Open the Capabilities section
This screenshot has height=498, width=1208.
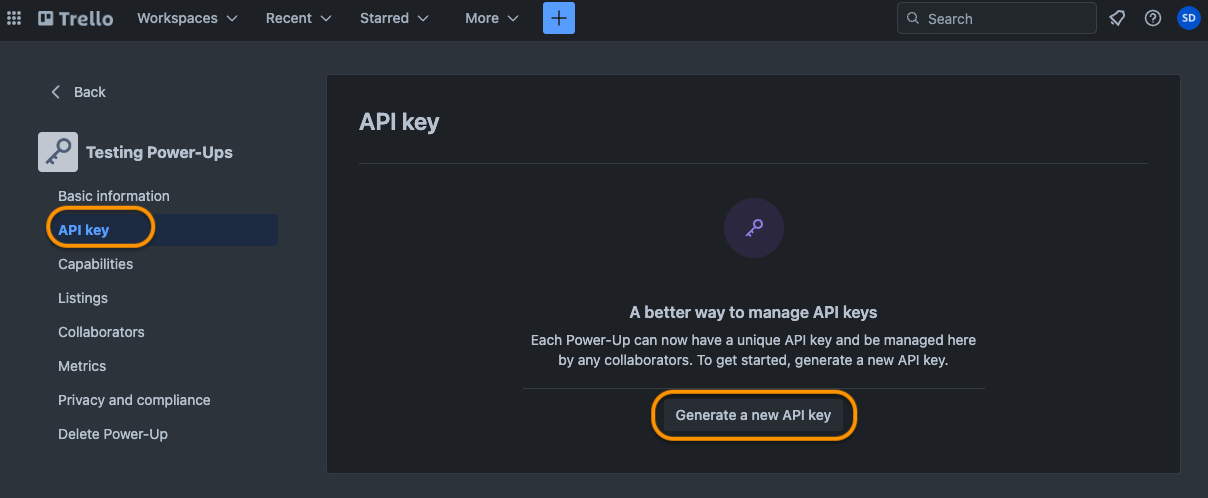(96, 264)
